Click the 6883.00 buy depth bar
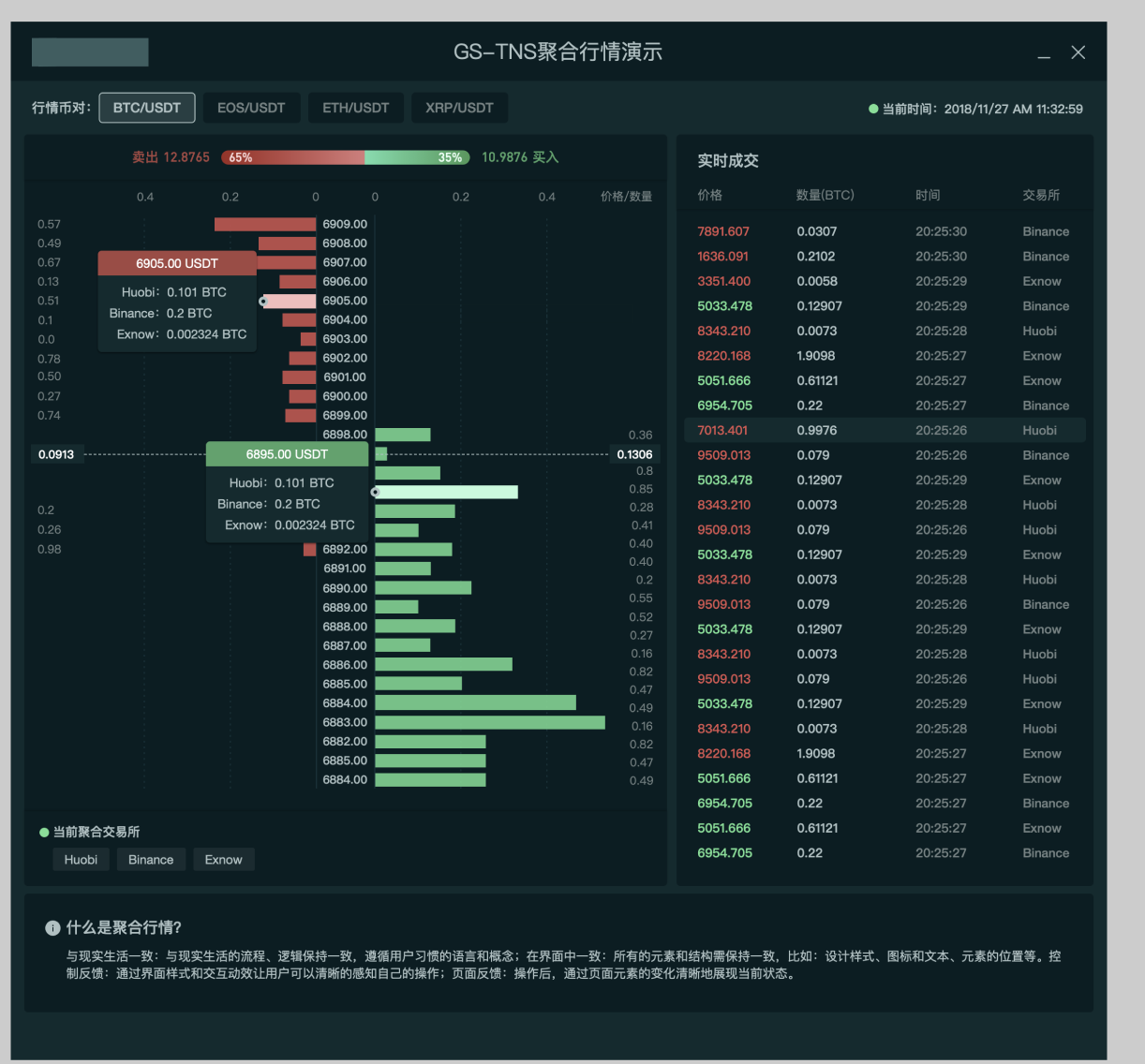 coord(489,722)
